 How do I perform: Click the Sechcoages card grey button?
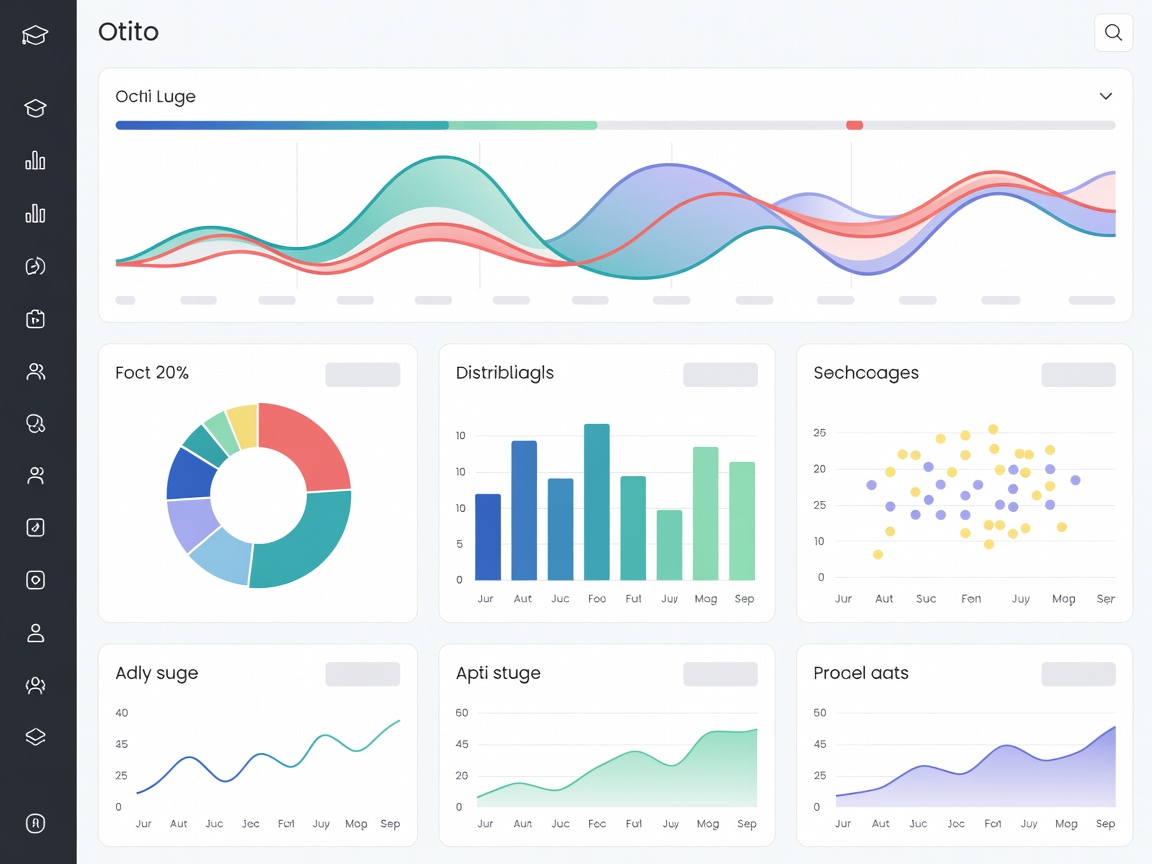pyautogui.click(x=1078, y=375)
